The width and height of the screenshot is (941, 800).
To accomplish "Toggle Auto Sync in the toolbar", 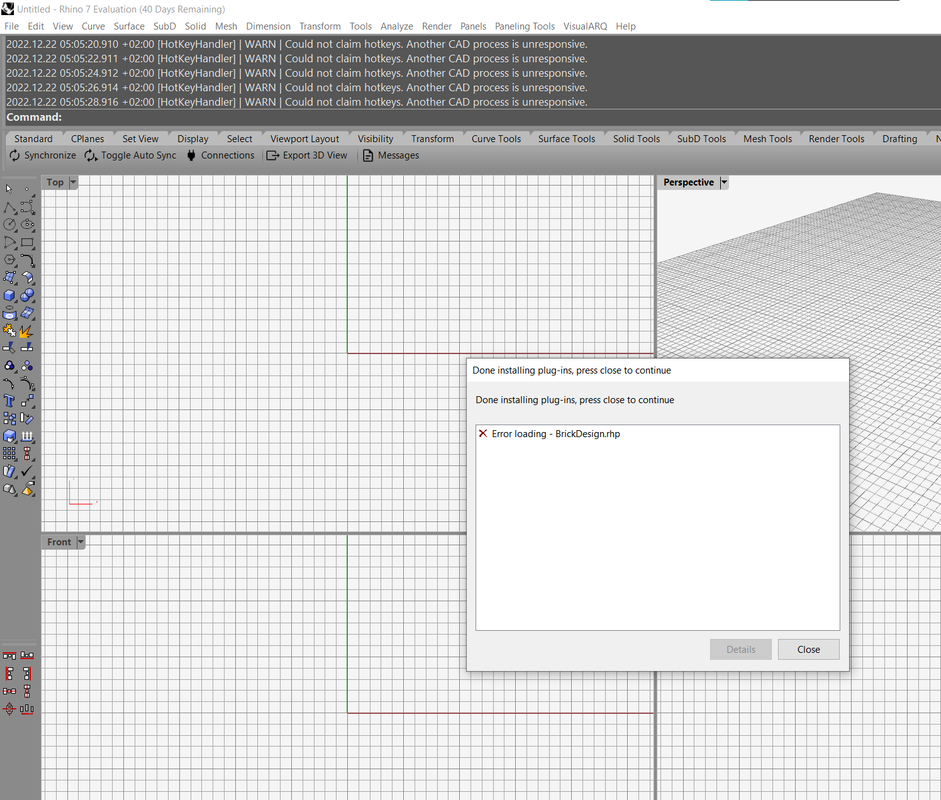I will 130,155.
